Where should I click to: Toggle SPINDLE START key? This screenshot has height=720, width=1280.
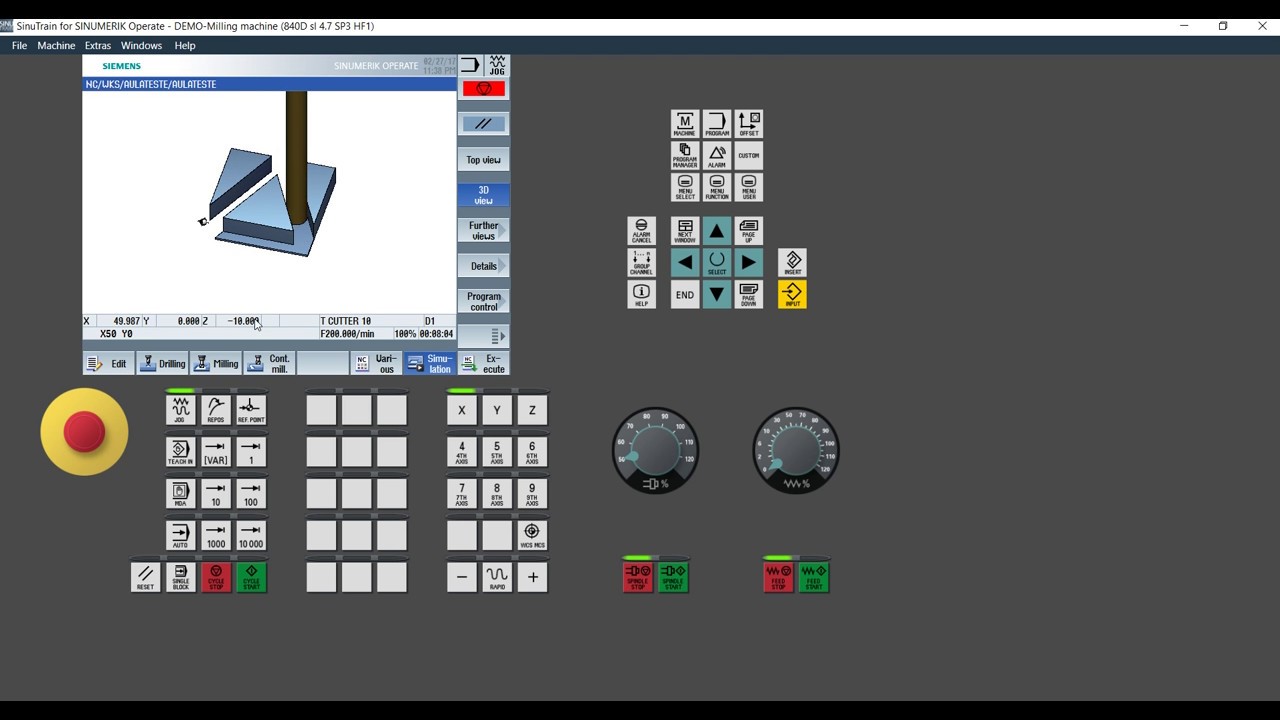[x=673, y=577]
